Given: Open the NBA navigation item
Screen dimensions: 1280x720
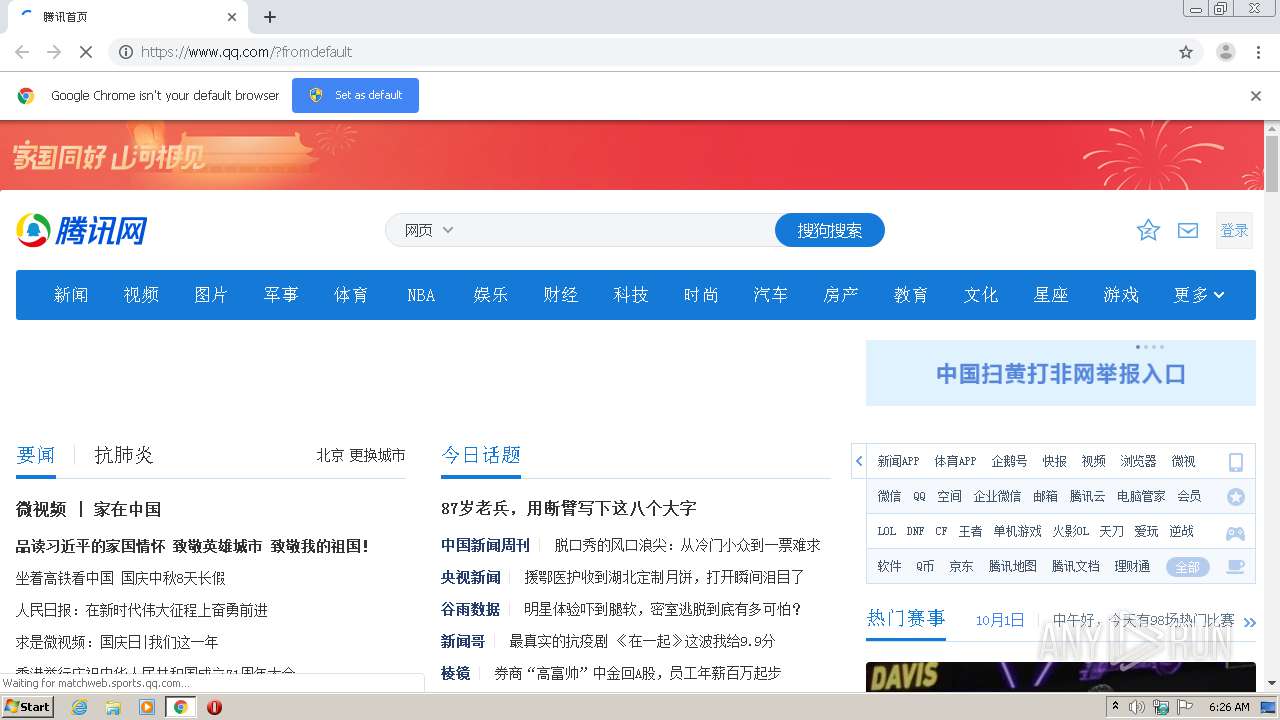Looking at the screenshot, I should [421, 295].
